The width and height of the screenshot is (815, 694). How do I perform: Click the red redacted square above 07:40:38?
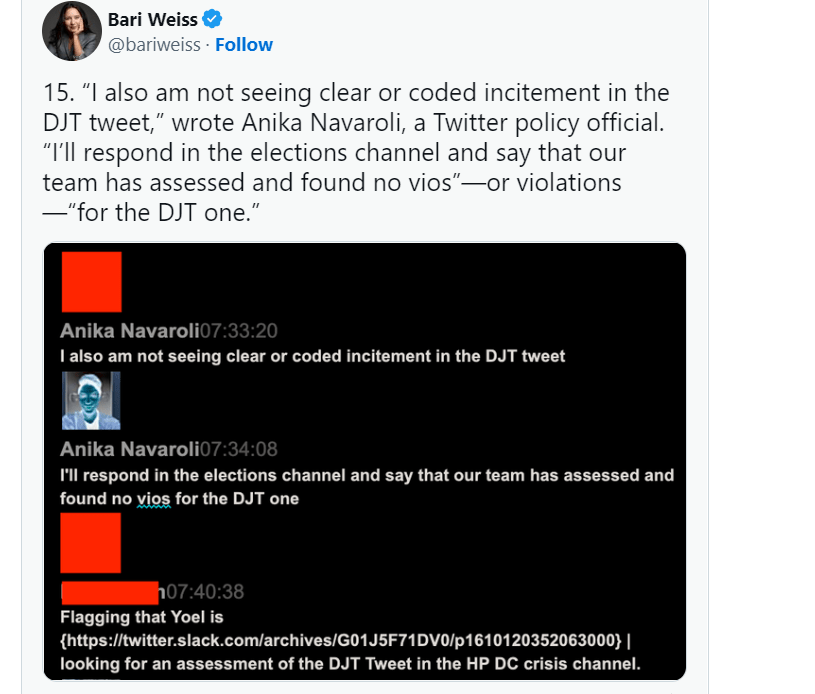point(91,542)
